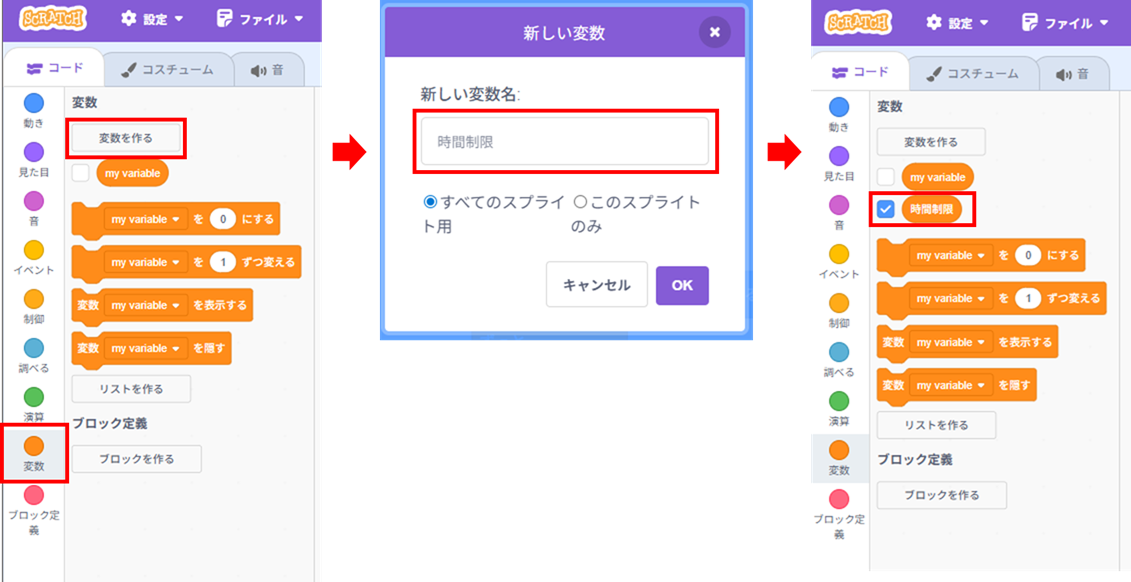Open the variable dropdown in the left 0にする block
Image resolution: width=1131 pixels, height=582 pixels.
click(146, 218)
